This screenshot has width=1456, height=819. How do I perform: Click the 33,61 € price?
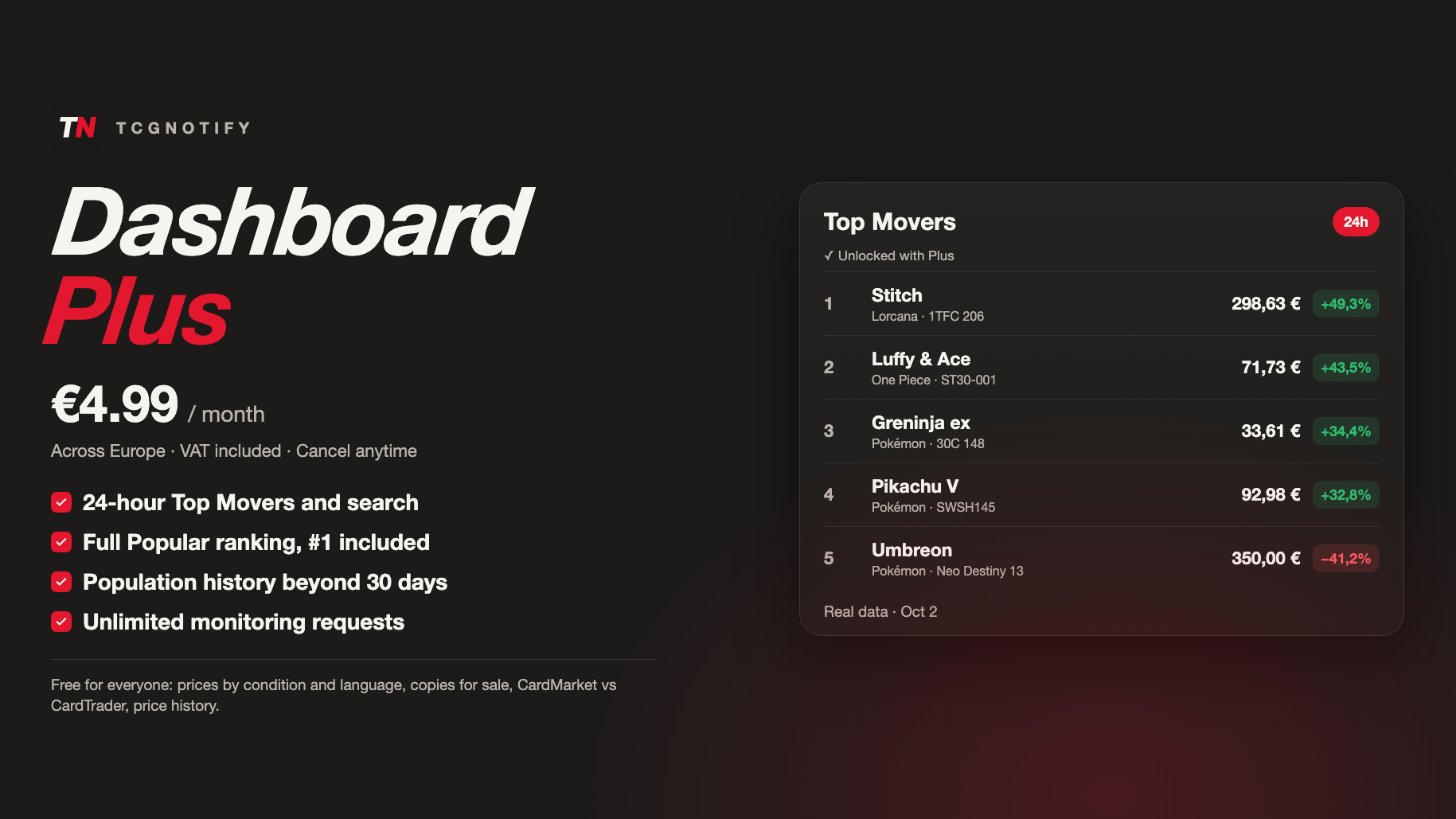pyautogui.click(x=1271, y=431)
